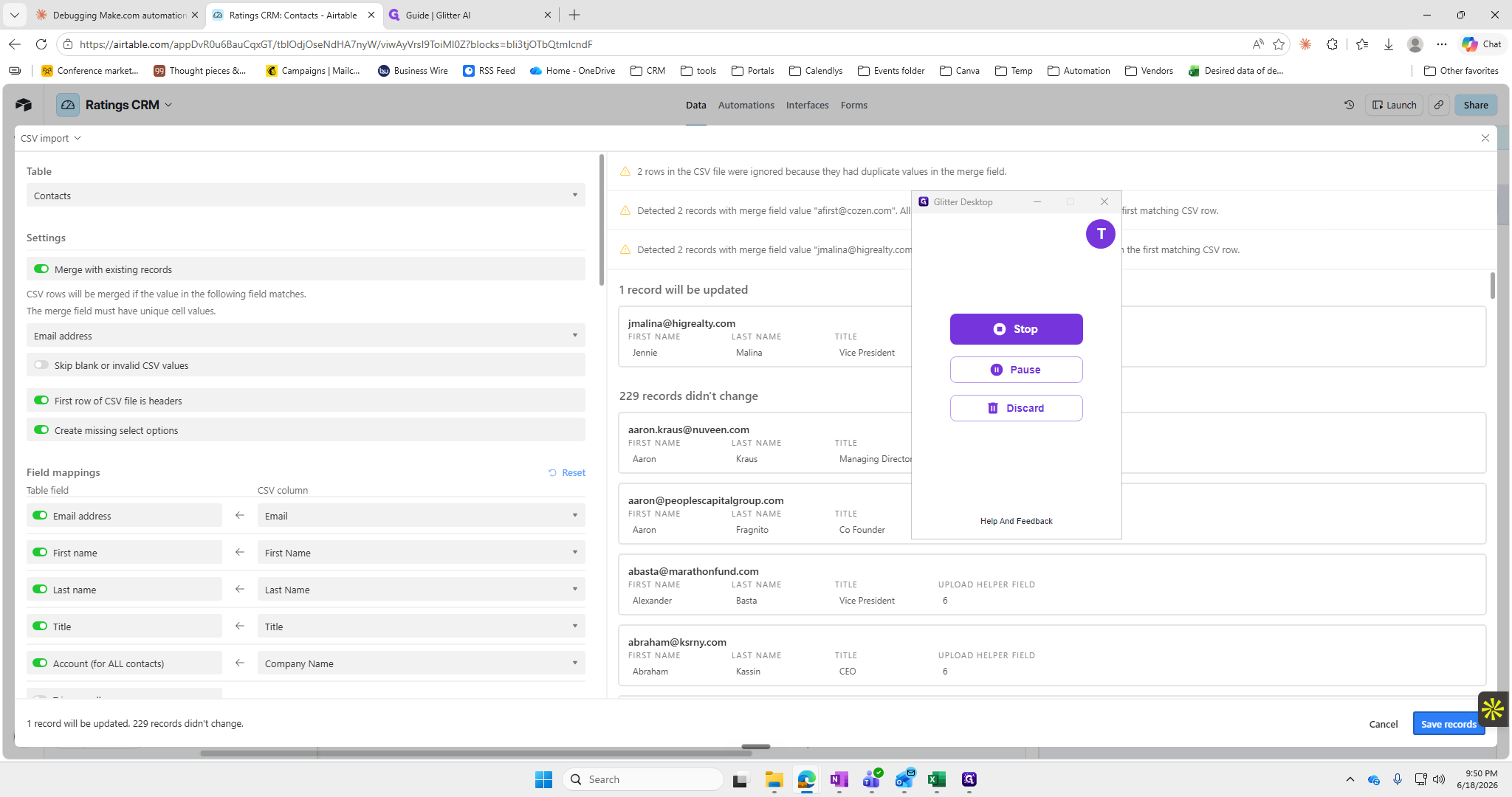Open the tab search chevron
The width and height of the screenshot is (1512, 797).
coord(14,15)
